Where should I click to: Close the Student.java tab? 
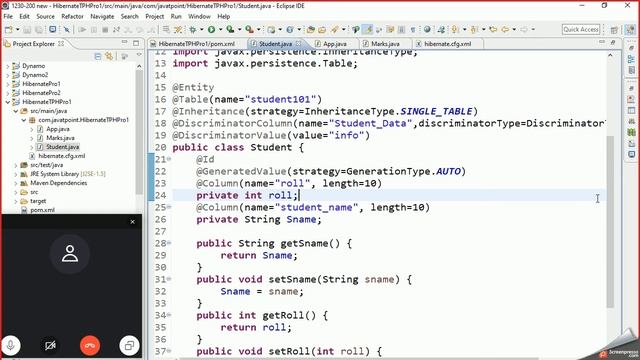coord(298,43)
